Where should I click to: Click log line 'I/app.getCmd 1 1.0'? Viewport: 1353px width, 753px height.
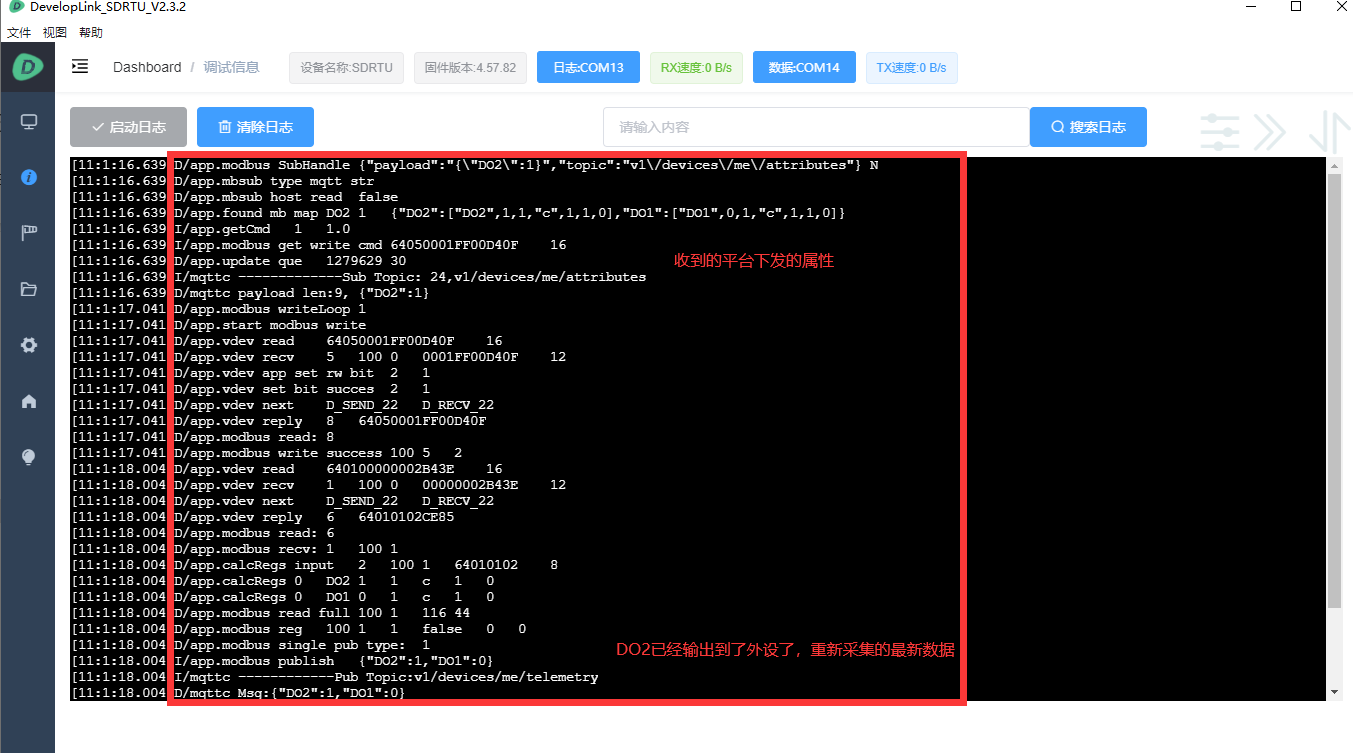pos(211,229)
